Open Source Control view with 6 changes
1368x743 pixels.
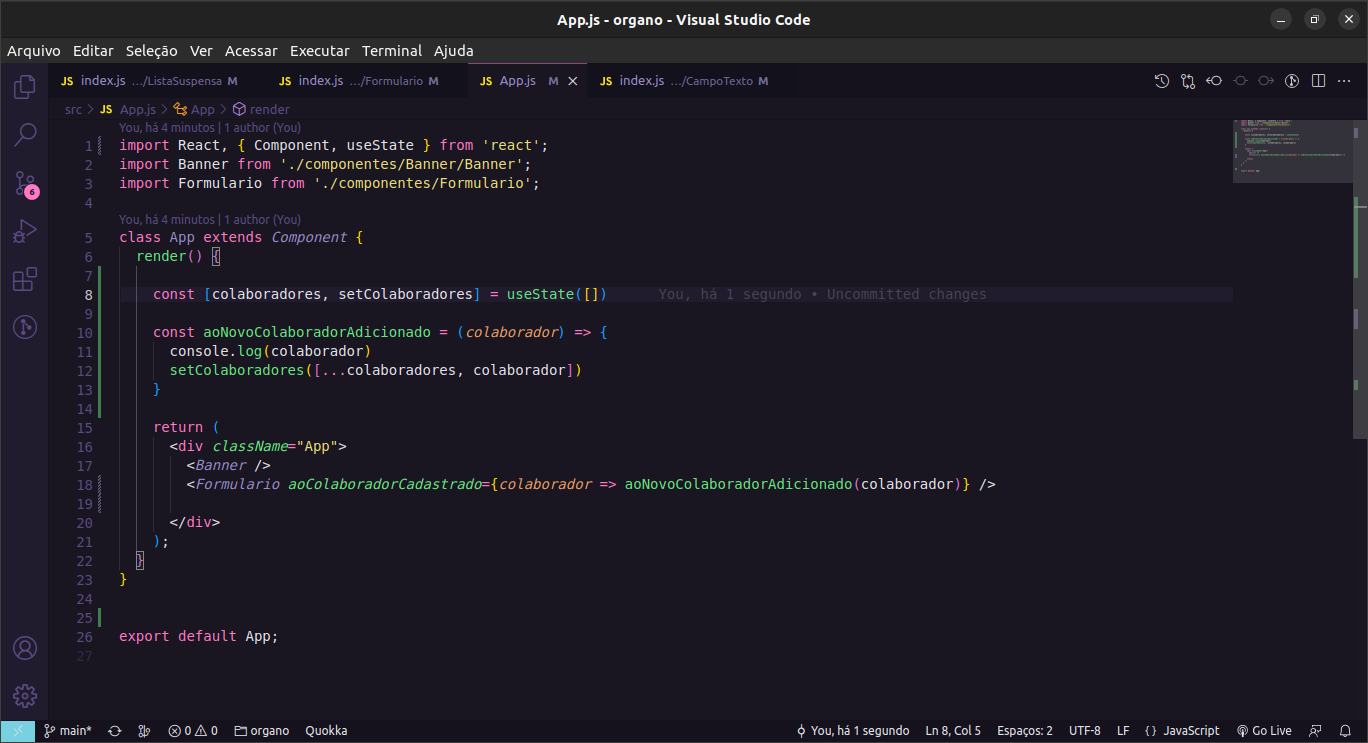point(25,183)
